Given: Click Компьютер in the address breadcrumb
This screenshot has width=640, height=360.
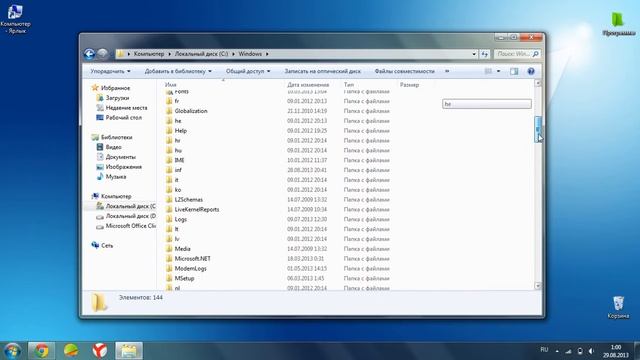Looking at the screenshot, I should pos(149,54).
